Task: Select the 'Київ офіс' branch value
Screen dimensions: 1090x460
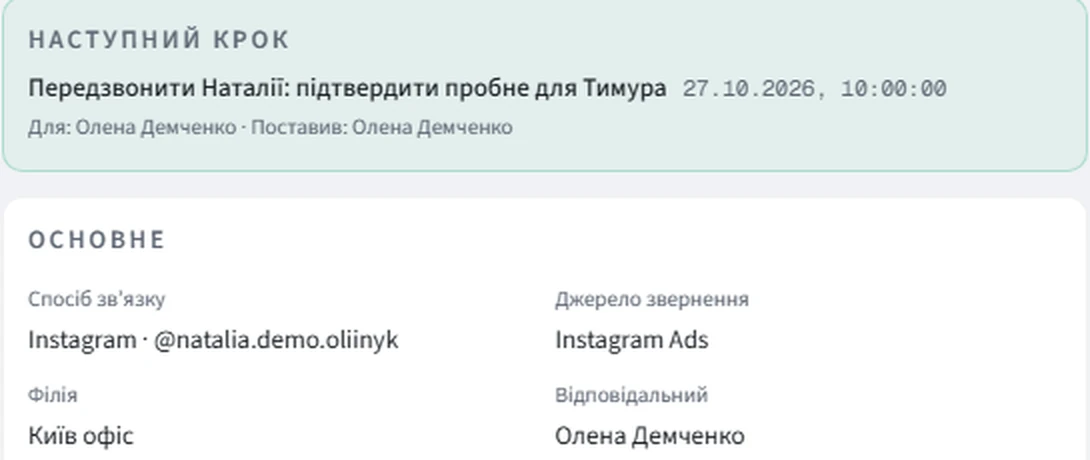Action: 81,436
